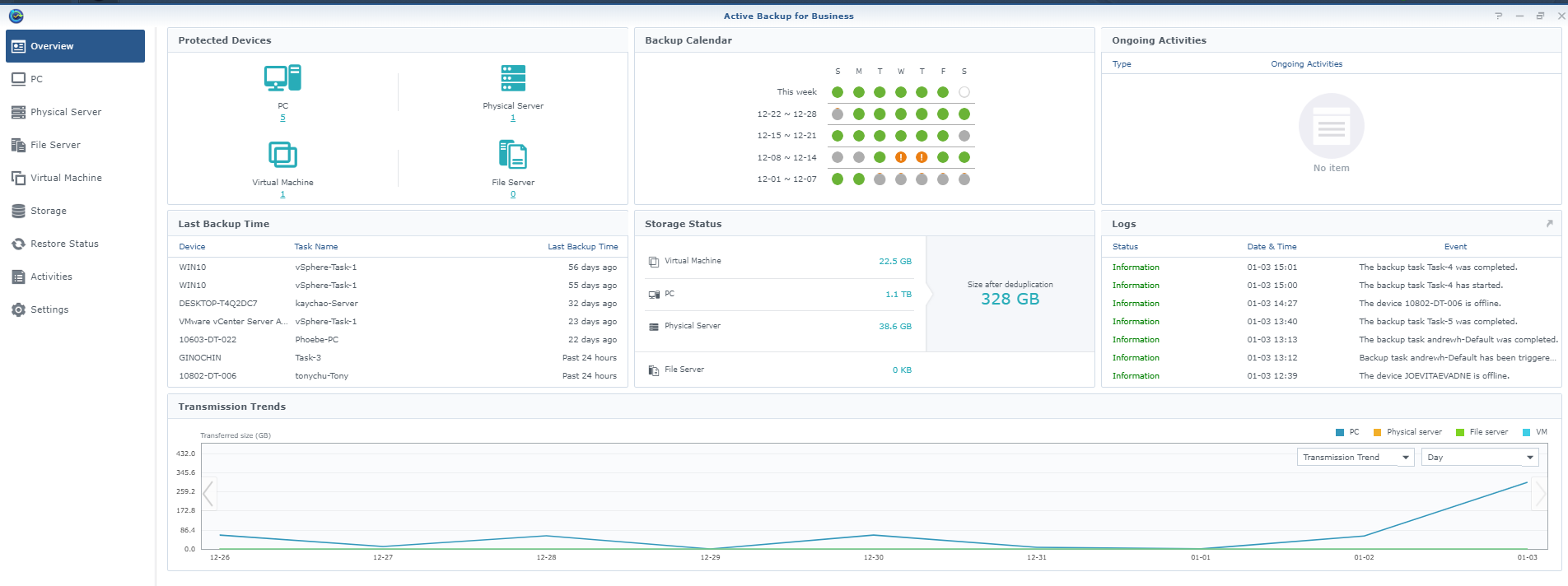Click the Active Backup app logo icon
Viewport: 1568px width, 586px height.
(16, 16)
